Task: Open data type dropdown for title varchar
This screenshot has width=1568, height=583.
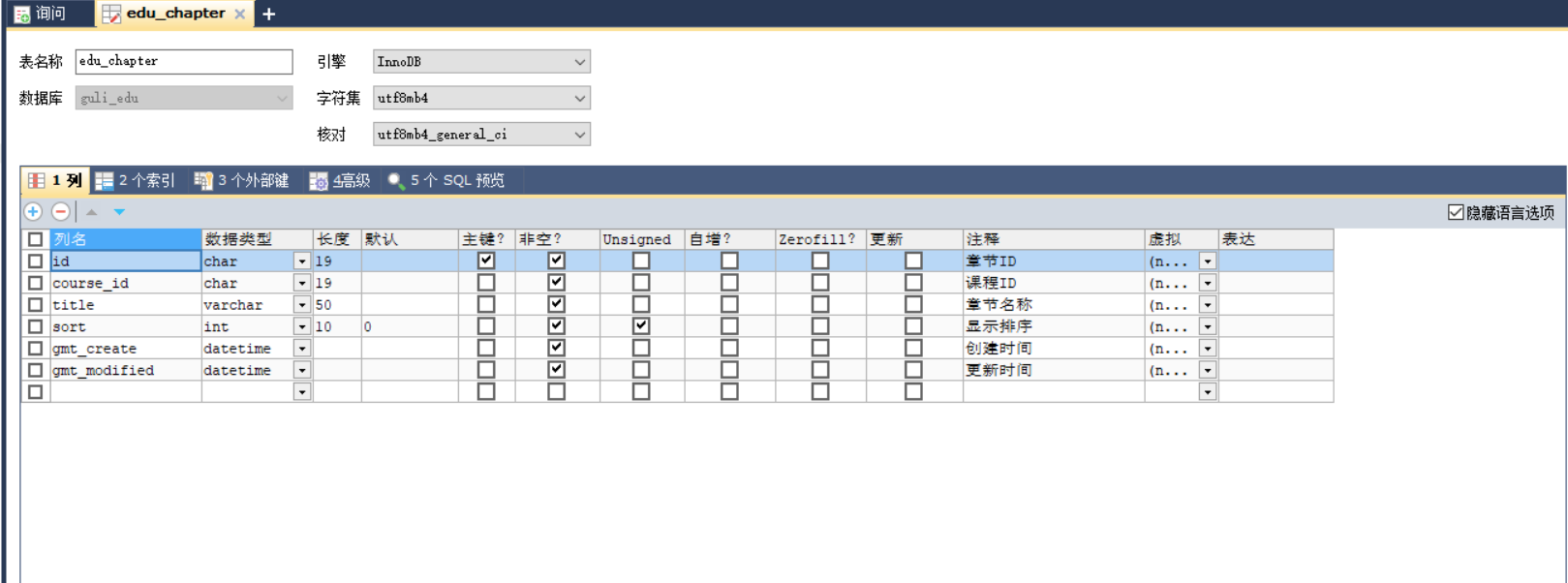Action: (302, 305)
